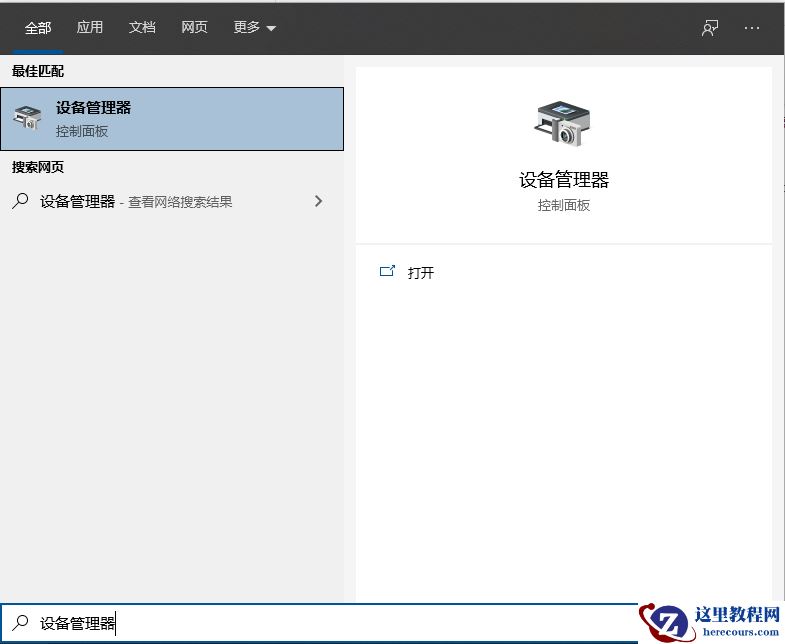Click the magnifier icon beside web result
Viewport: 785px width, 644px height.
tap(21, 201)
